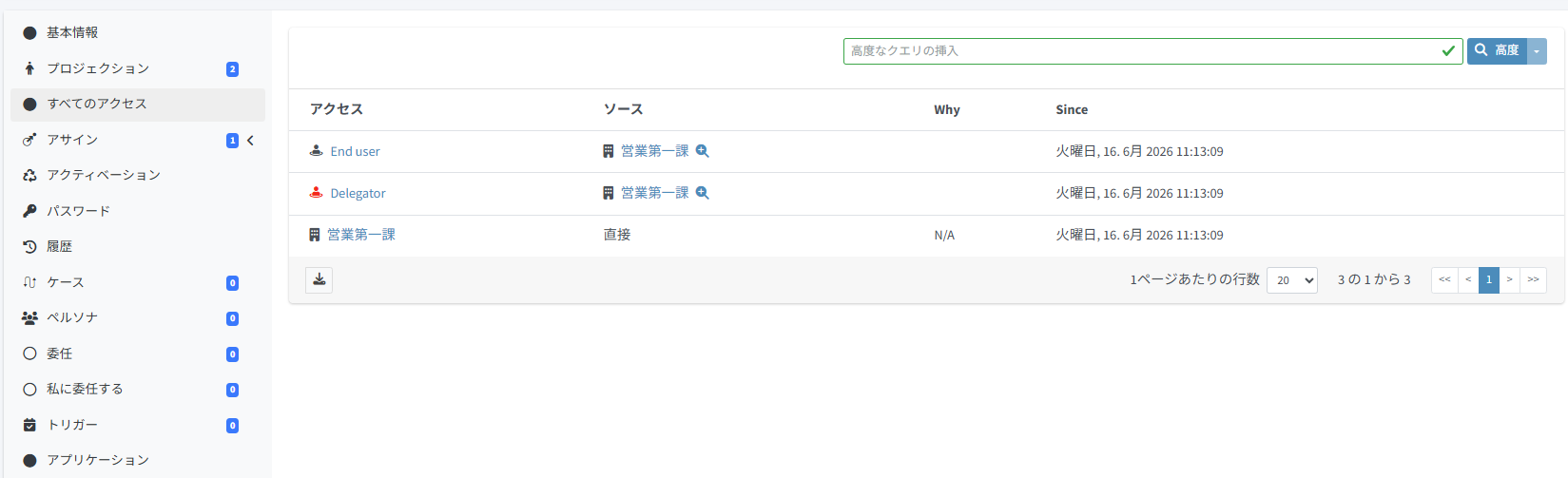Go to first page with << button

click(x=1444, y=279)
